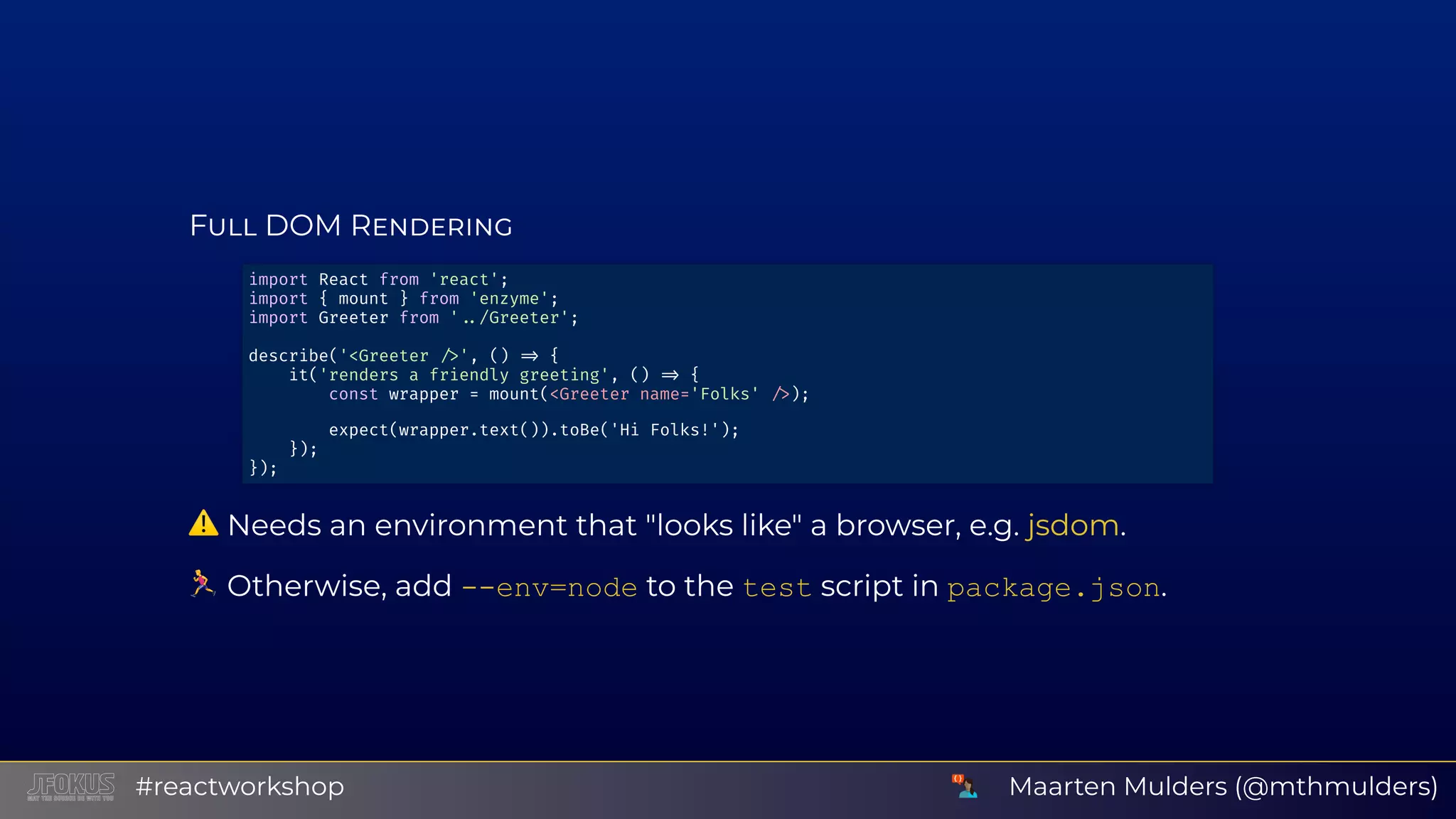
Task: Click the line import React from 'react'
Action: coord(378,279)
